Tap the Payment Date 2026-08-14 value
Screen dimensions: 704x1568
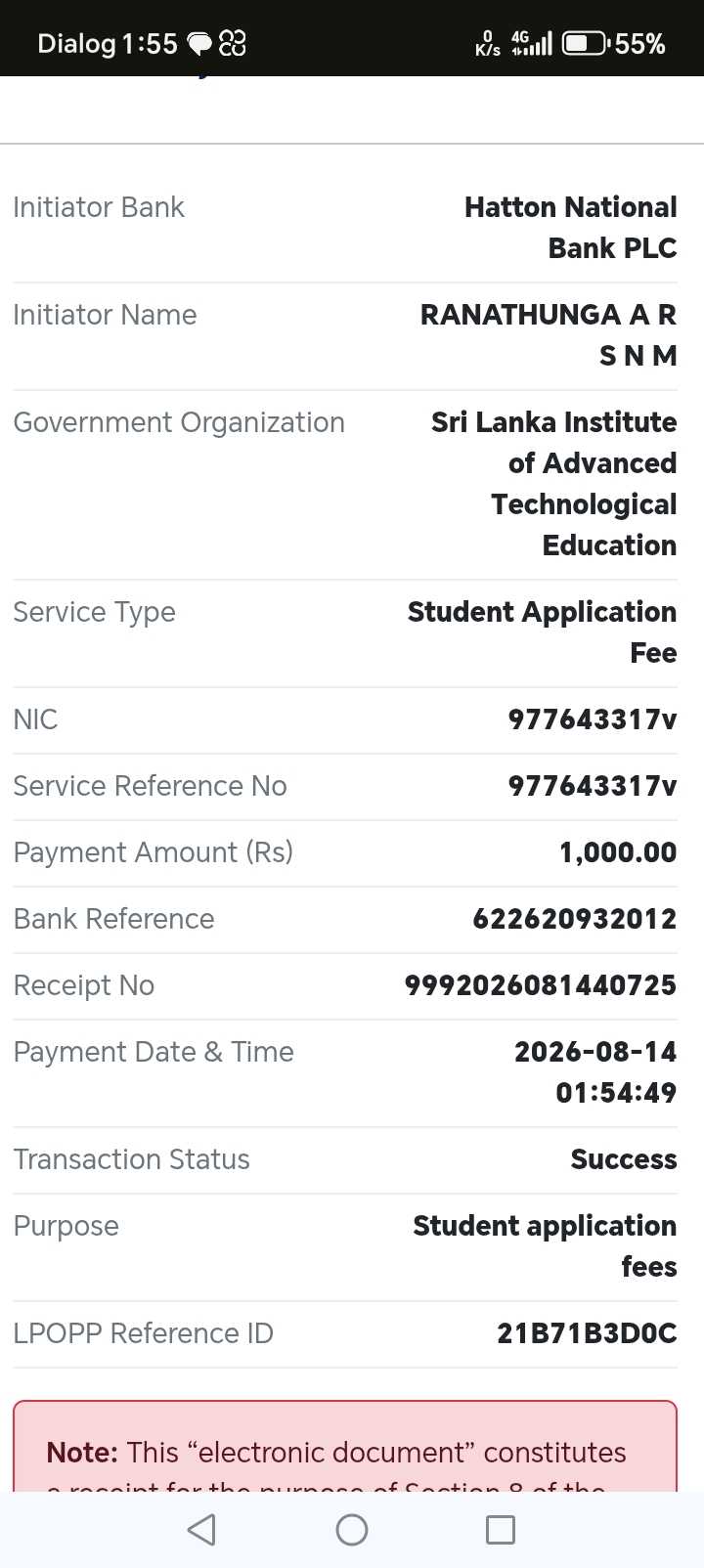pyautogui.click(x=595, y=1072)
